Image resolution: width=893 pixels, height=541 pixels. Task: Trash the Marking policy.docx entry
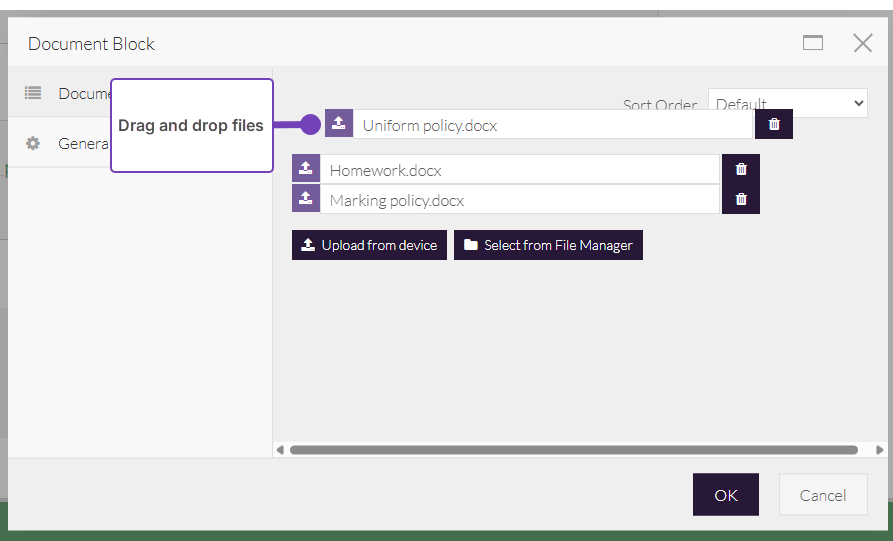click(x=741, y=199)
